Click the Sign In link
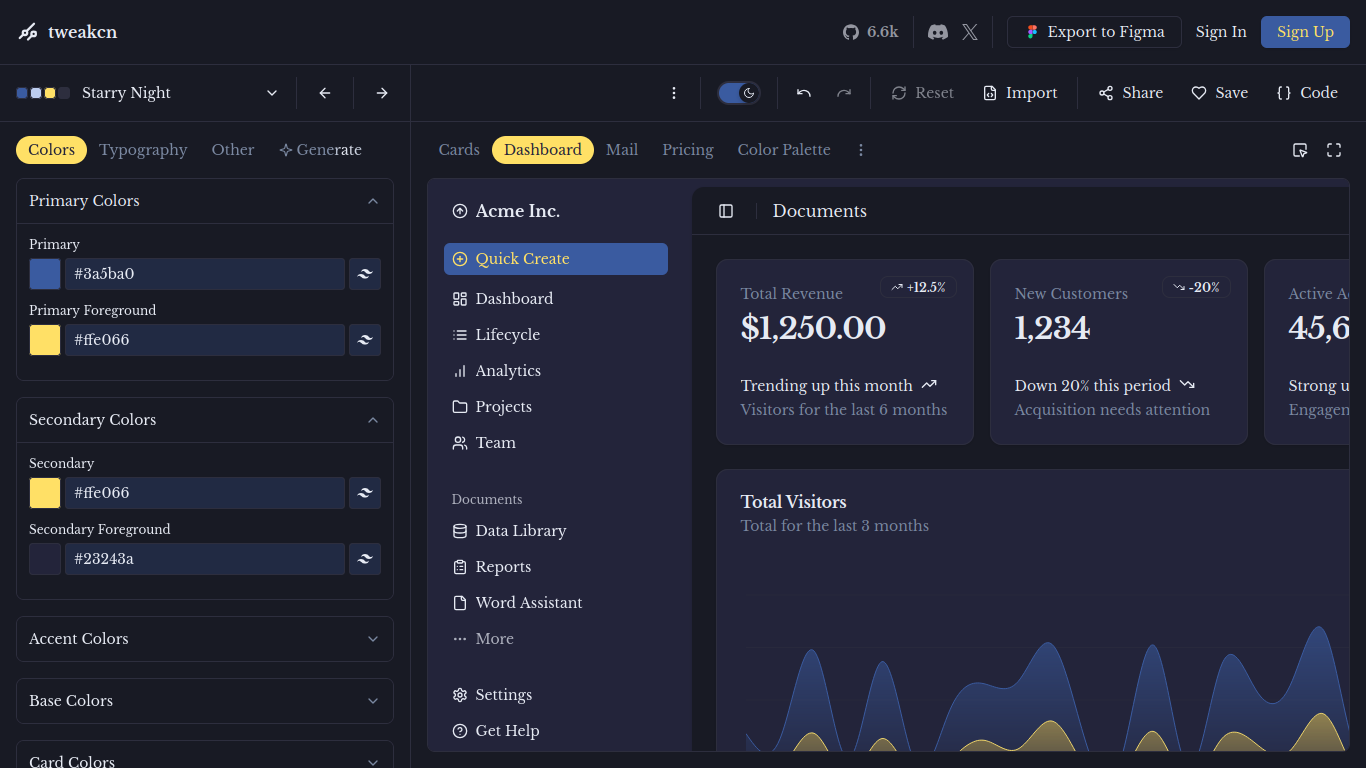Screen dimensions: 1366x768 pos(1221,32)
